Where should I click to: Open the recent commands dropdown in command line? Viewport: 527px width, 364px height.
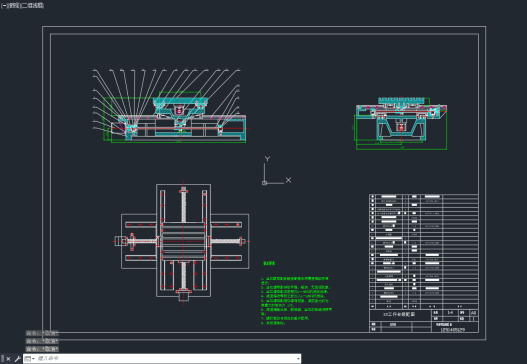pos(30,359)
